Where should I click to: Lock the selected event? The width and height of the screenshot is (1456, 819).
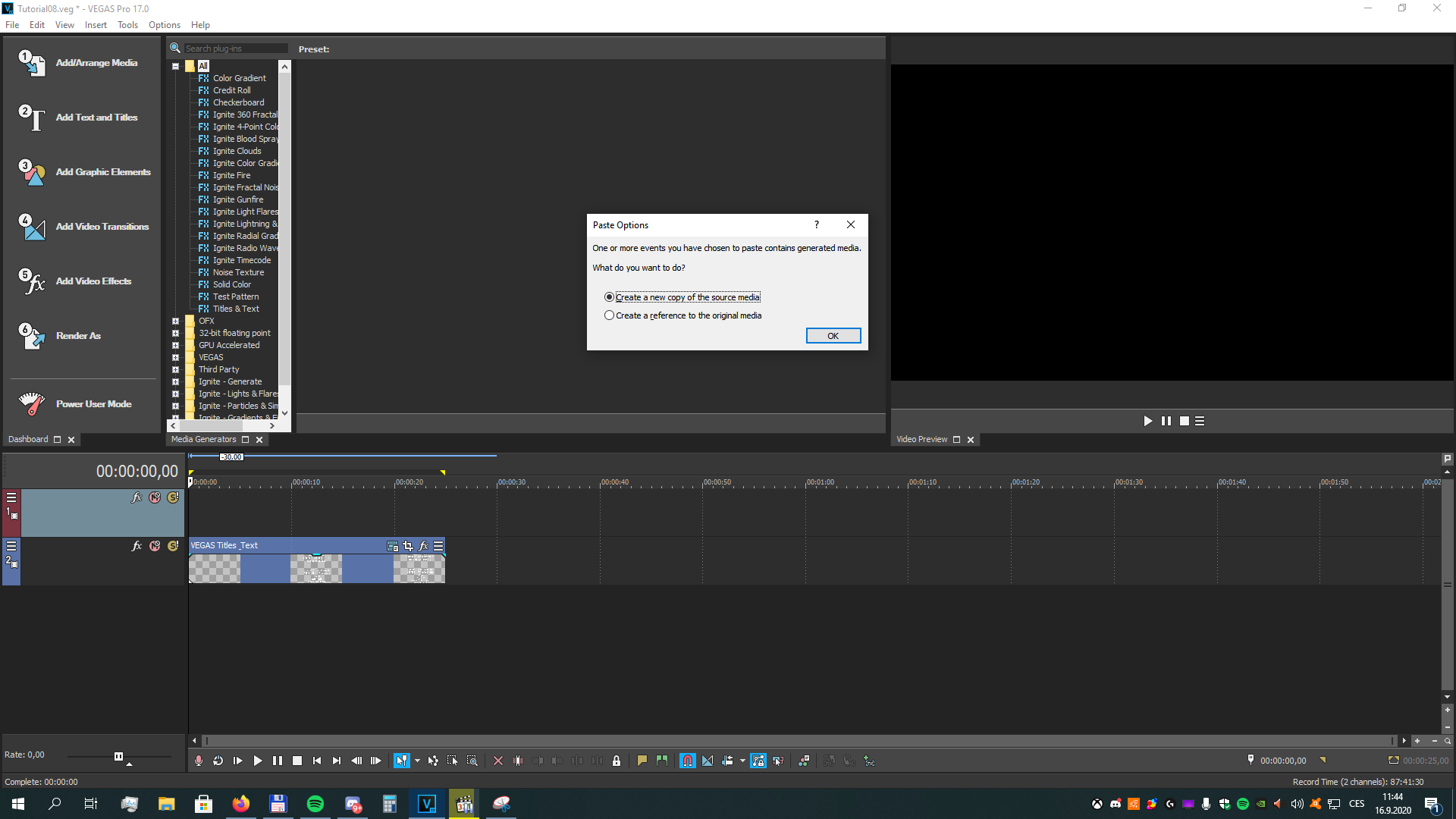pyautogui.click(x=617, y=761)
